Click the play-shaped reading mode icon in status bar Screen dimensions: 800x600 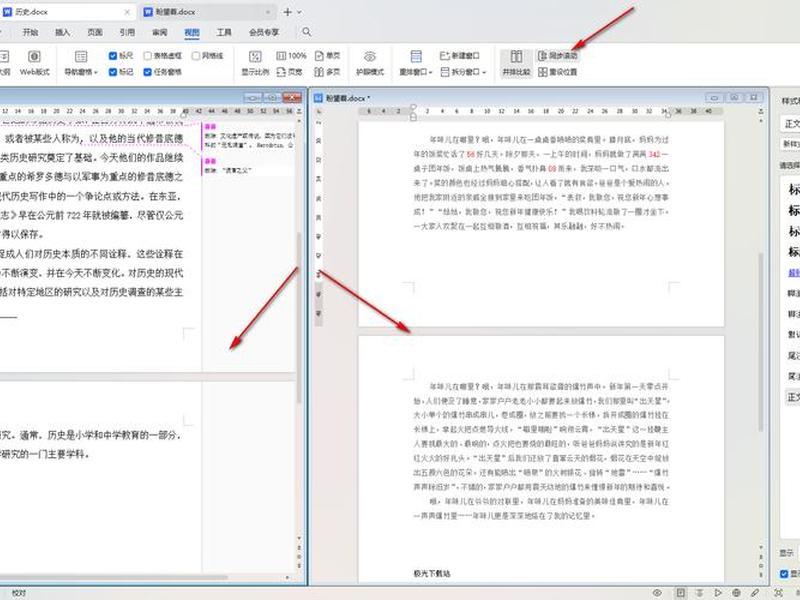(718, 593)
